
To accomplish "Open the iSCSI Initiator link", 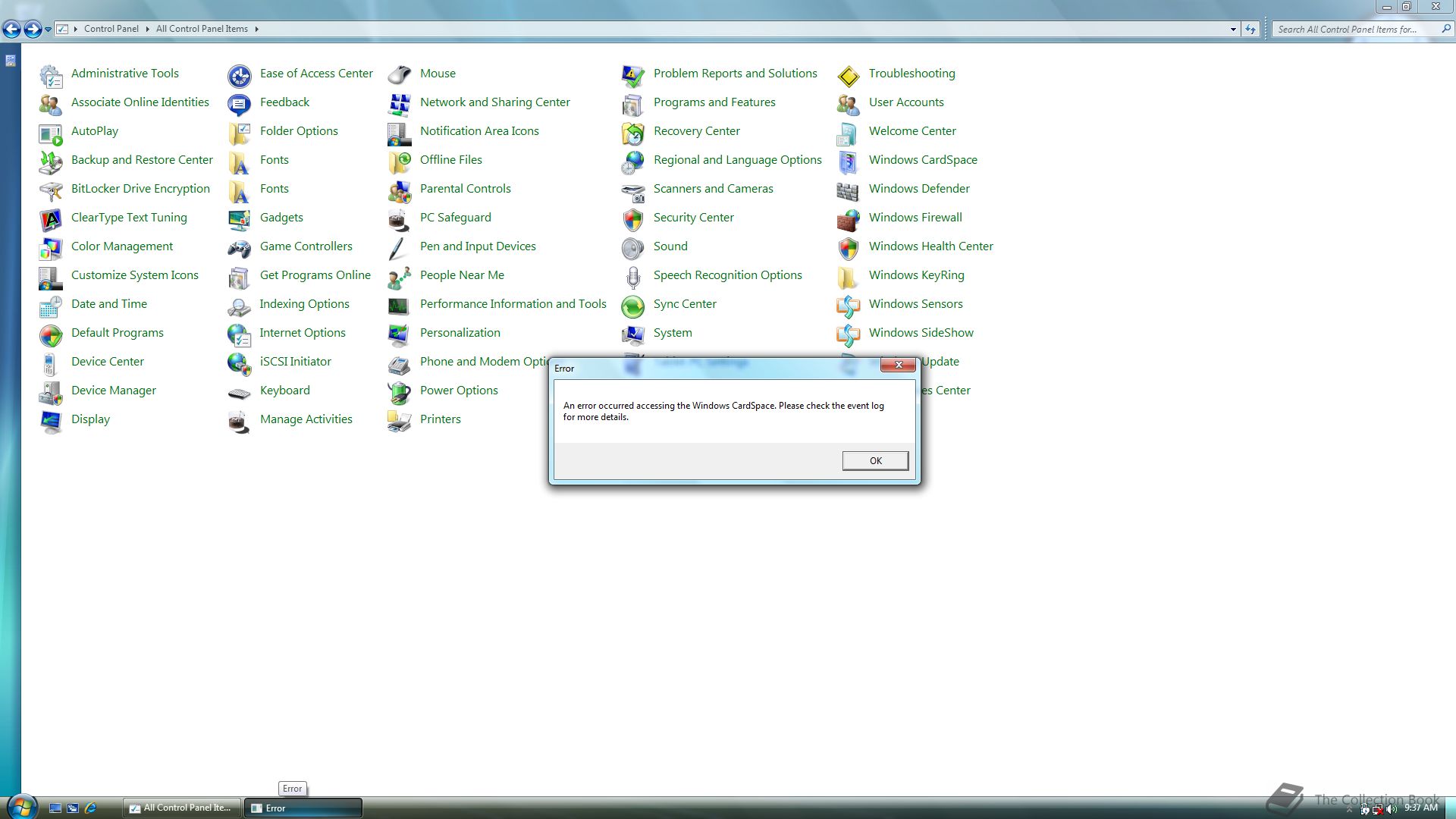I will point(295,362).
